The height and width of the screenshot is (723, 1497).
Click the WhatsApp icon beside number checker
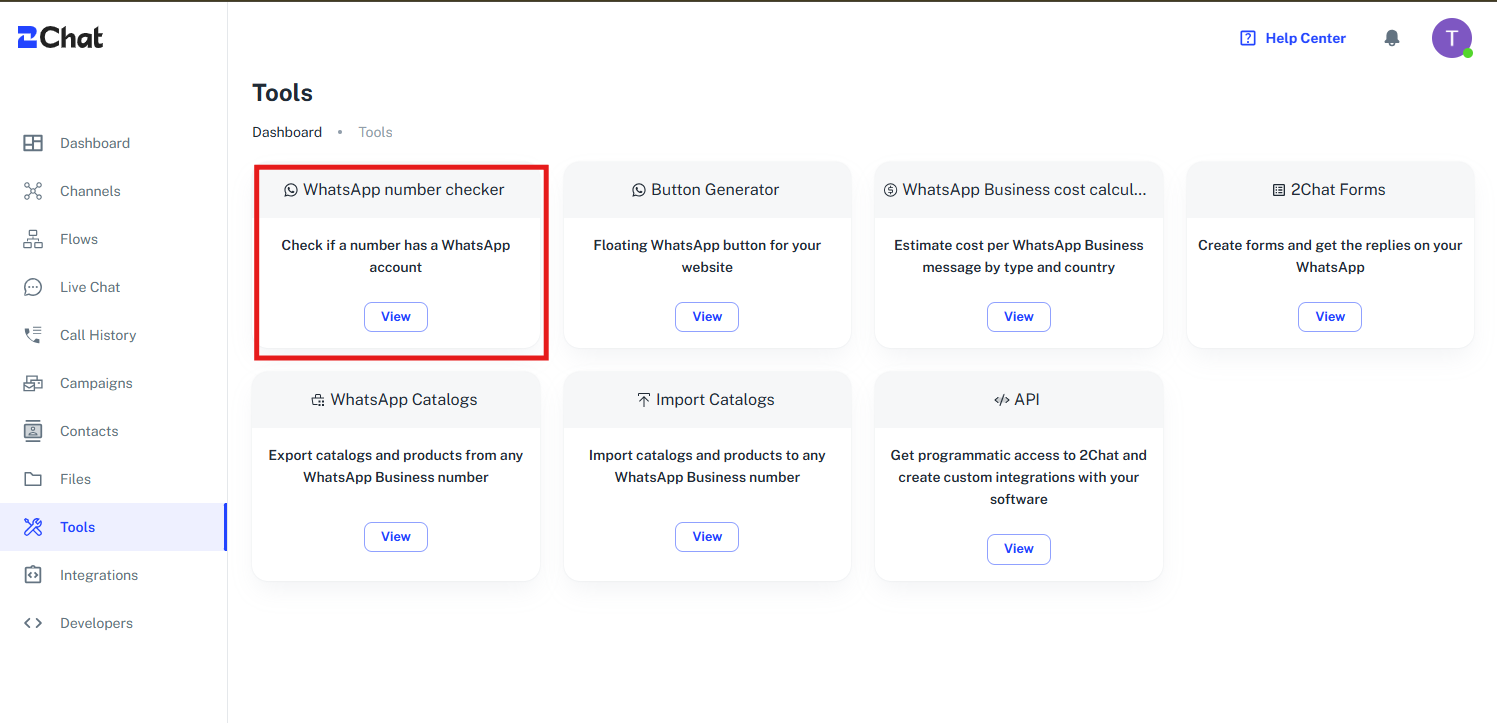tap(291, 190)
